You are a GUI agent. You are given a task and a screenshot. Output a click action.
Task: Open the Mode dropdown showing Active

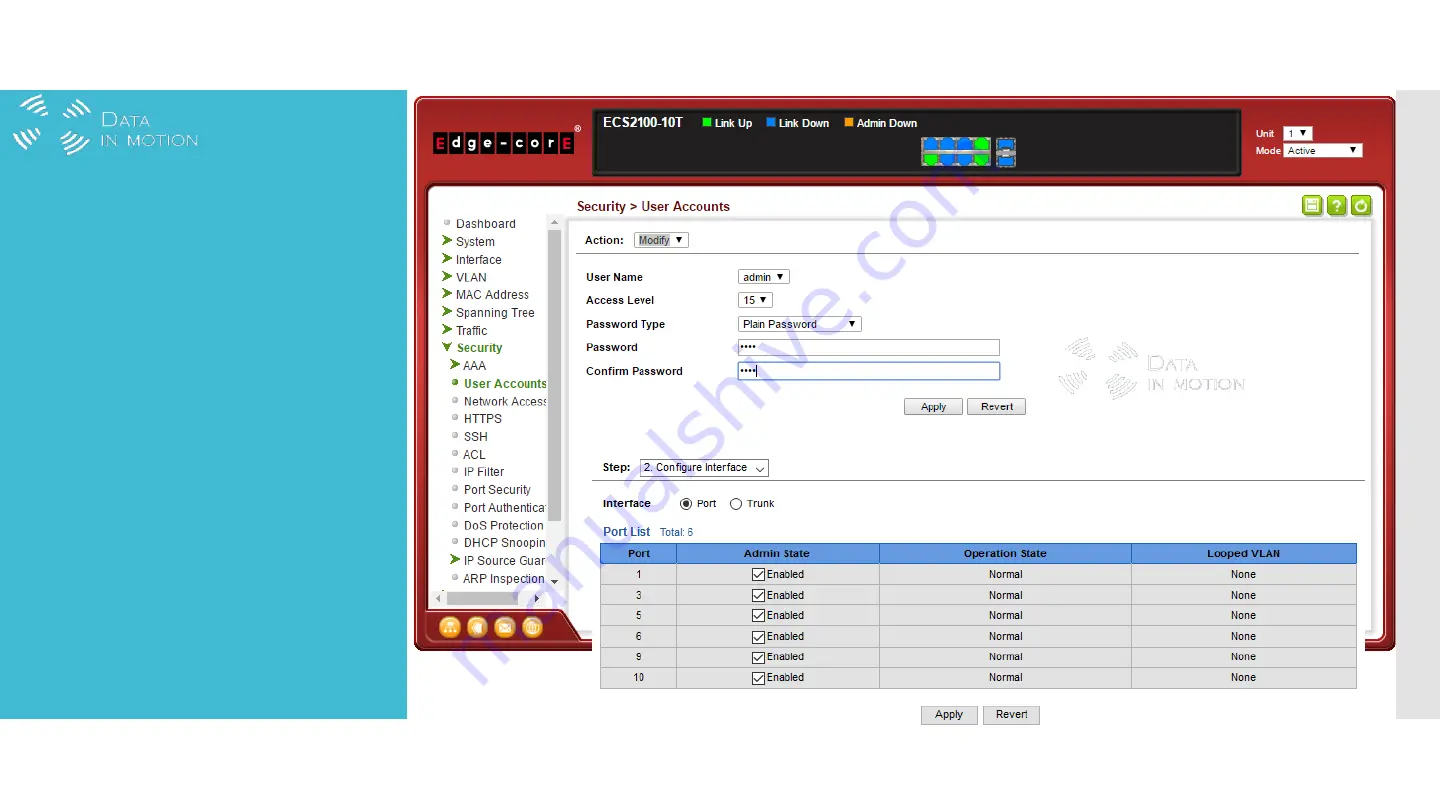[x=1323, y=151]
